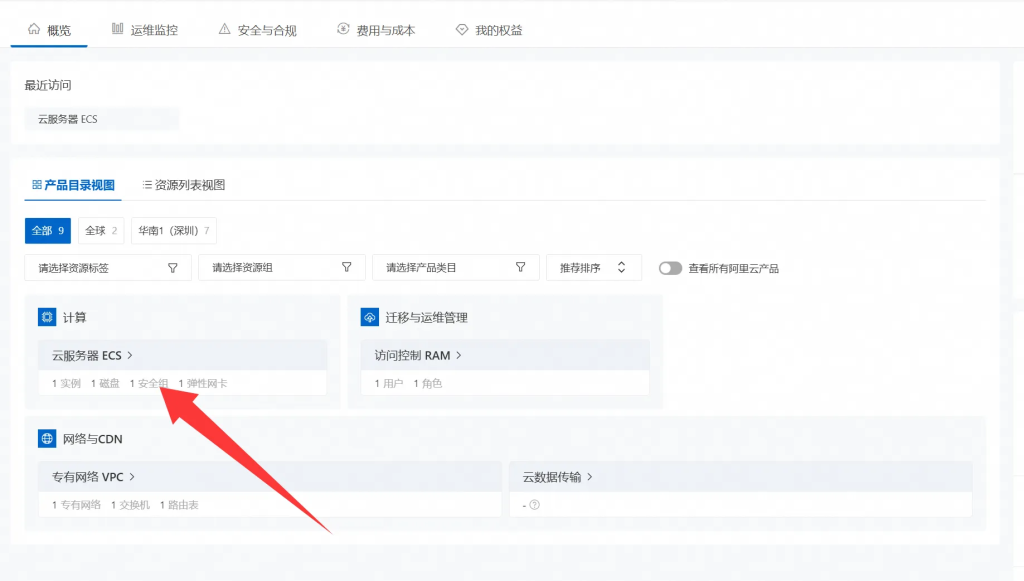Open 云数据传输 product entry
Screen dimensions: 1024x581
point(557,477)
